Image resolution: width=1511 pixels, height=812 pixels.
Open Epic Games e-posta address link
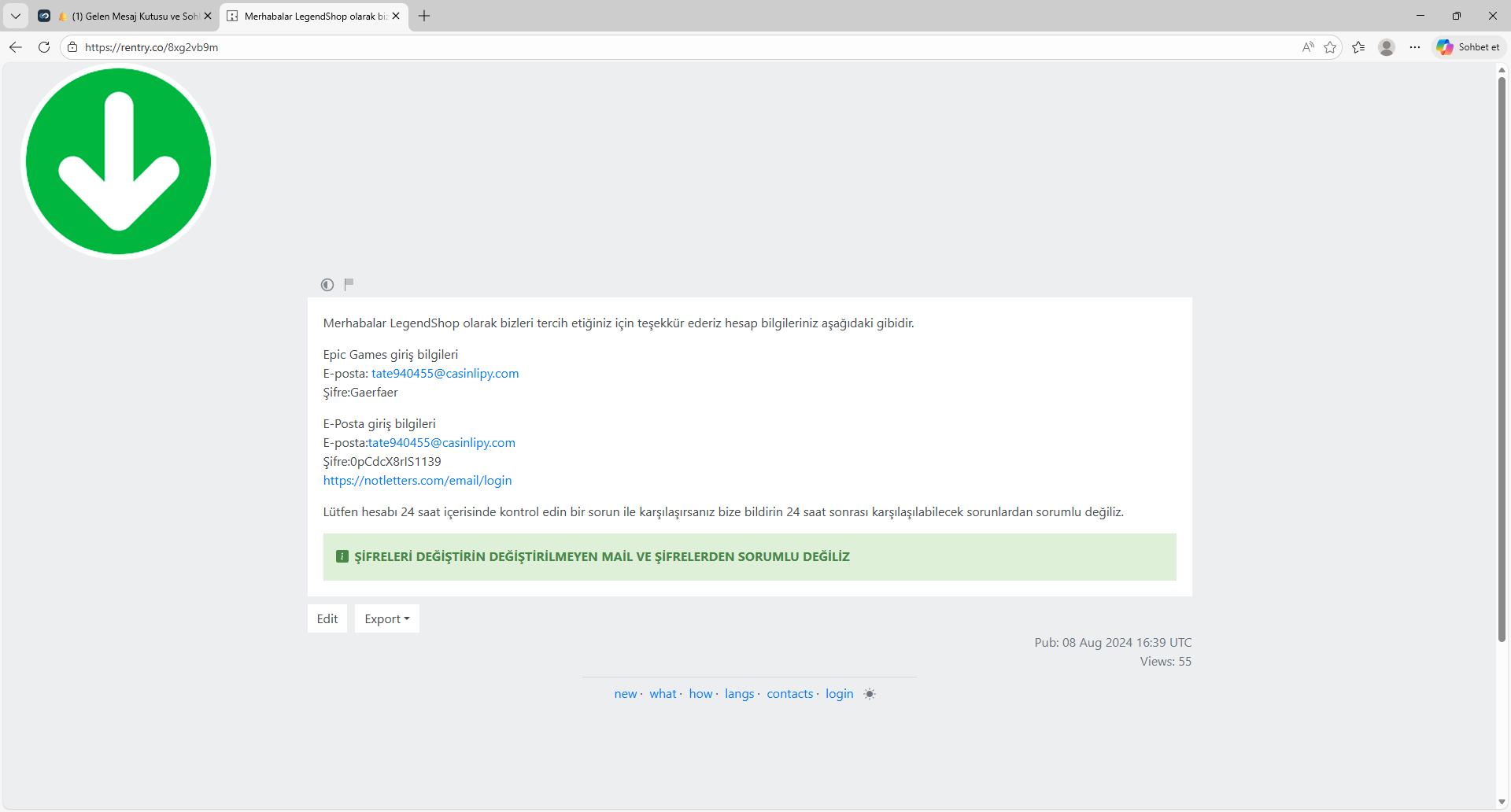coord(445,374)
